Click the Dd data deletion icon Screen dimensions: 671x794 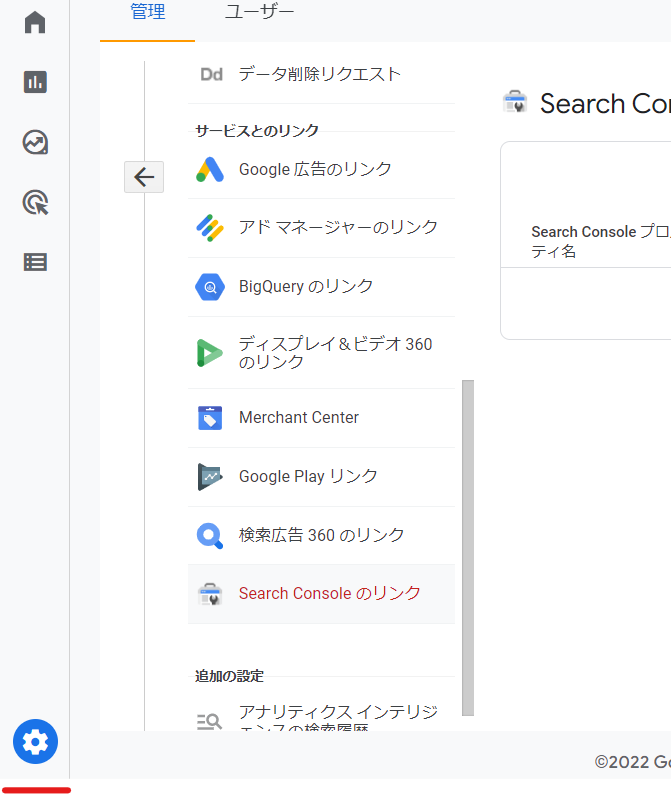click(211, 74)
